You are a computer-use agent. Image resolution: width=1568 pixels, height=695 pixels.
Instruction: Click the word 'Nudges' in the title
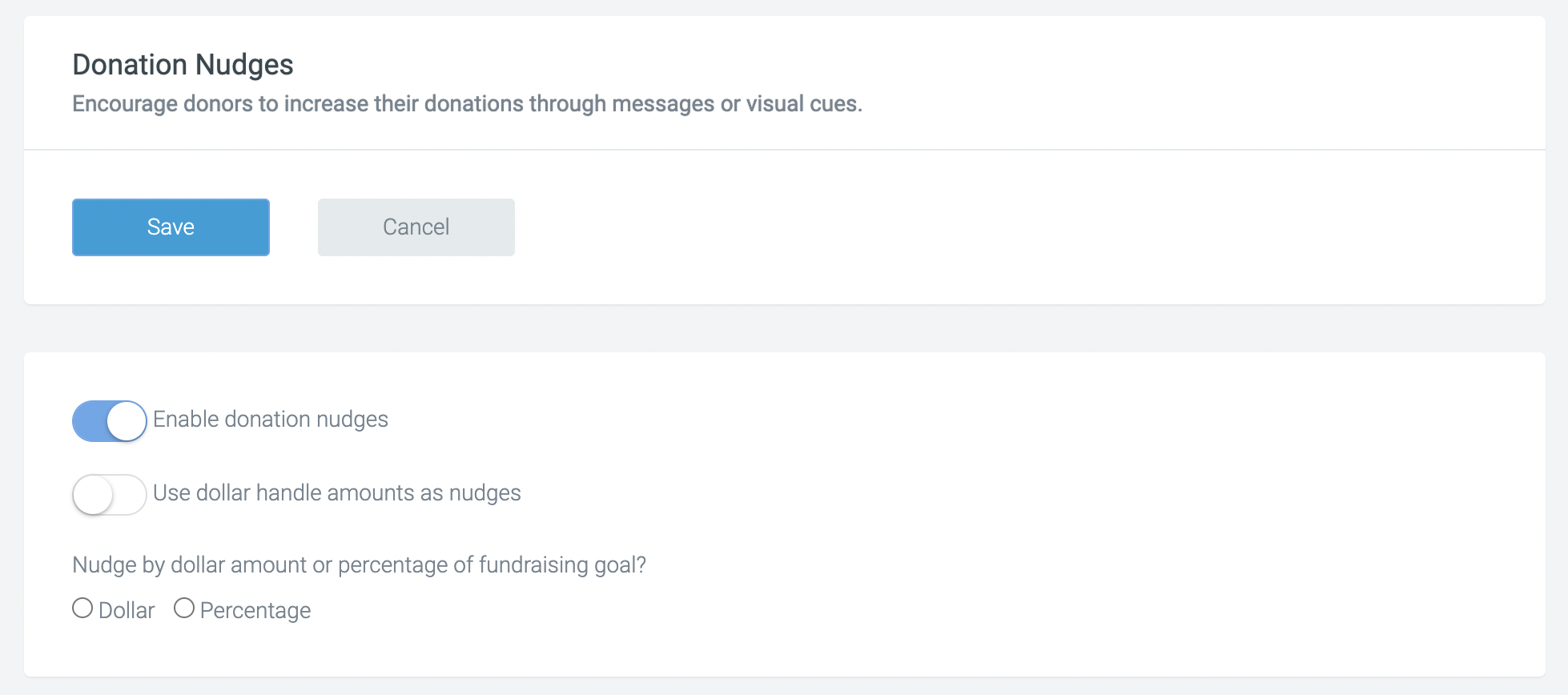(x=245, y=65)
